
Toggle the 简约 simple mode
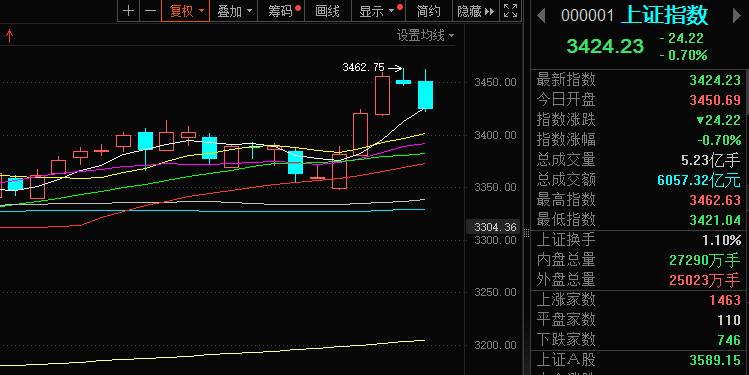[x=428, y=11]
